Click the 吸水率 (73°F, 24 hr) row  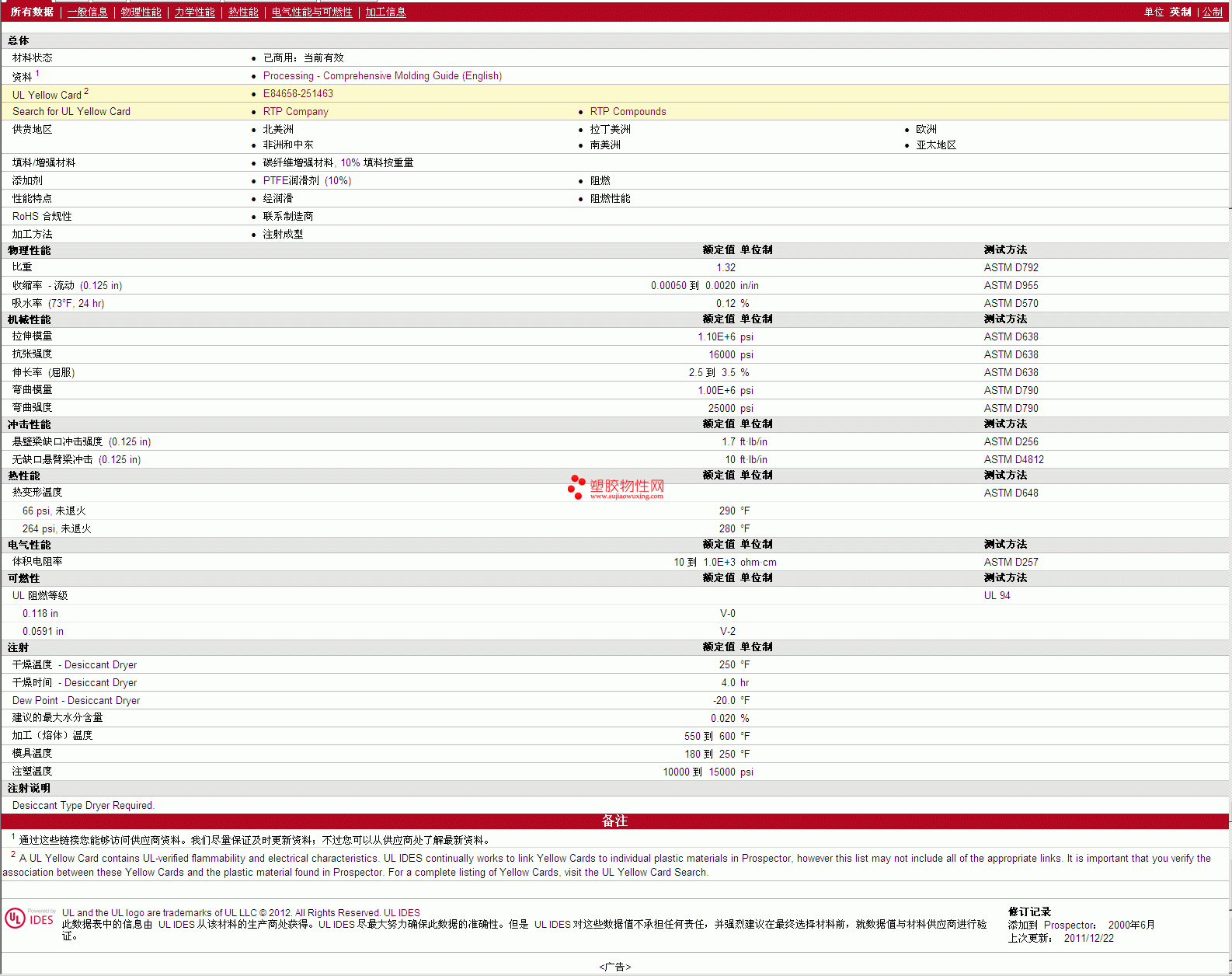tap(615, 303)
